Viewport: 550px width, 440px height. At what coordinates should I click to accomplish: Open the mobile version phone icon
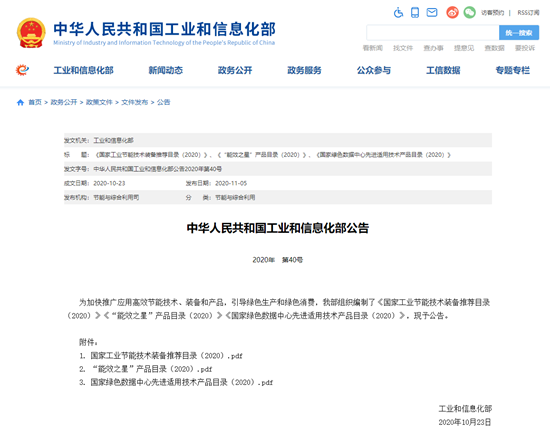415,13
